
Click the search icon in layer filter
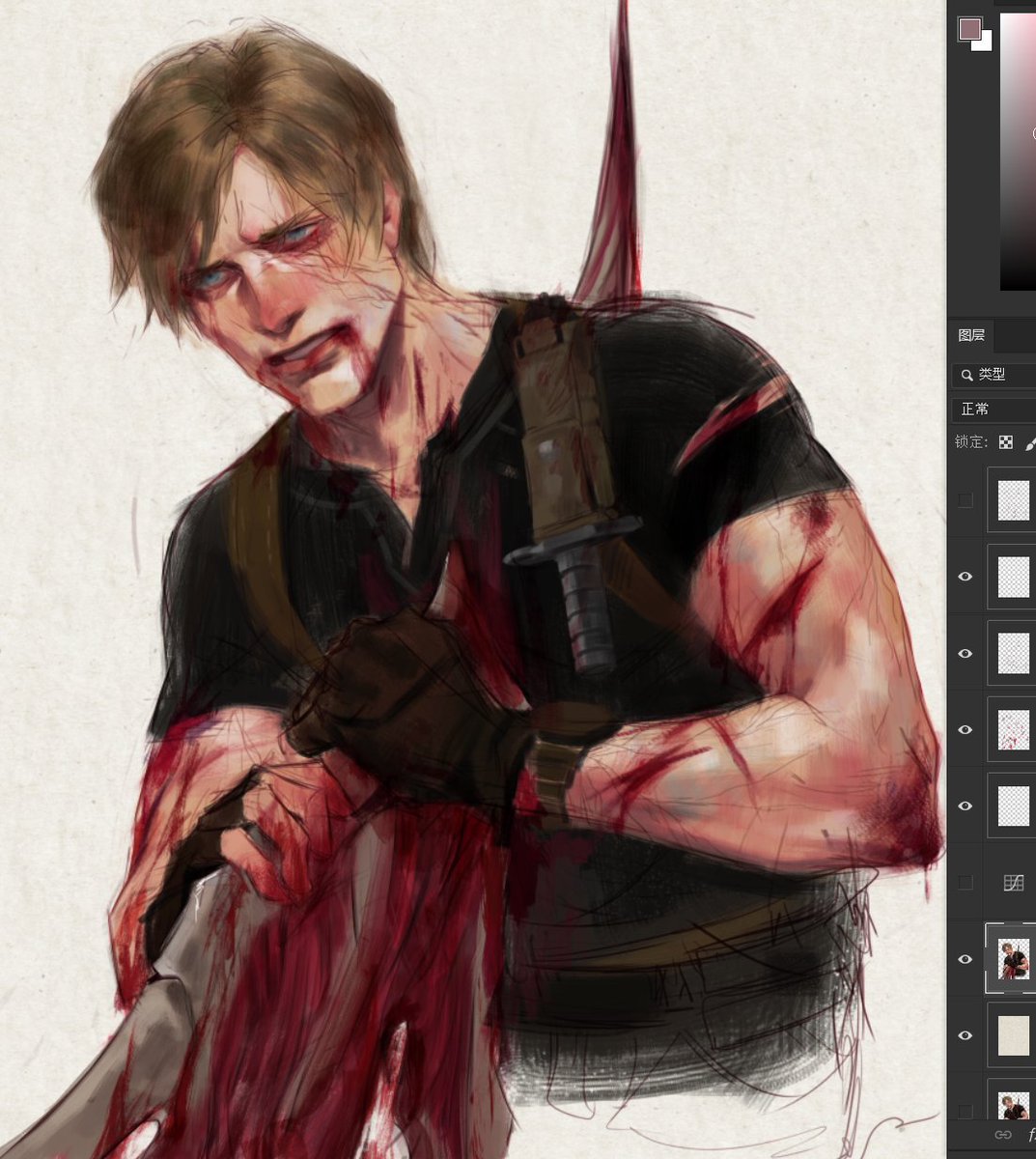coord(966,375)
